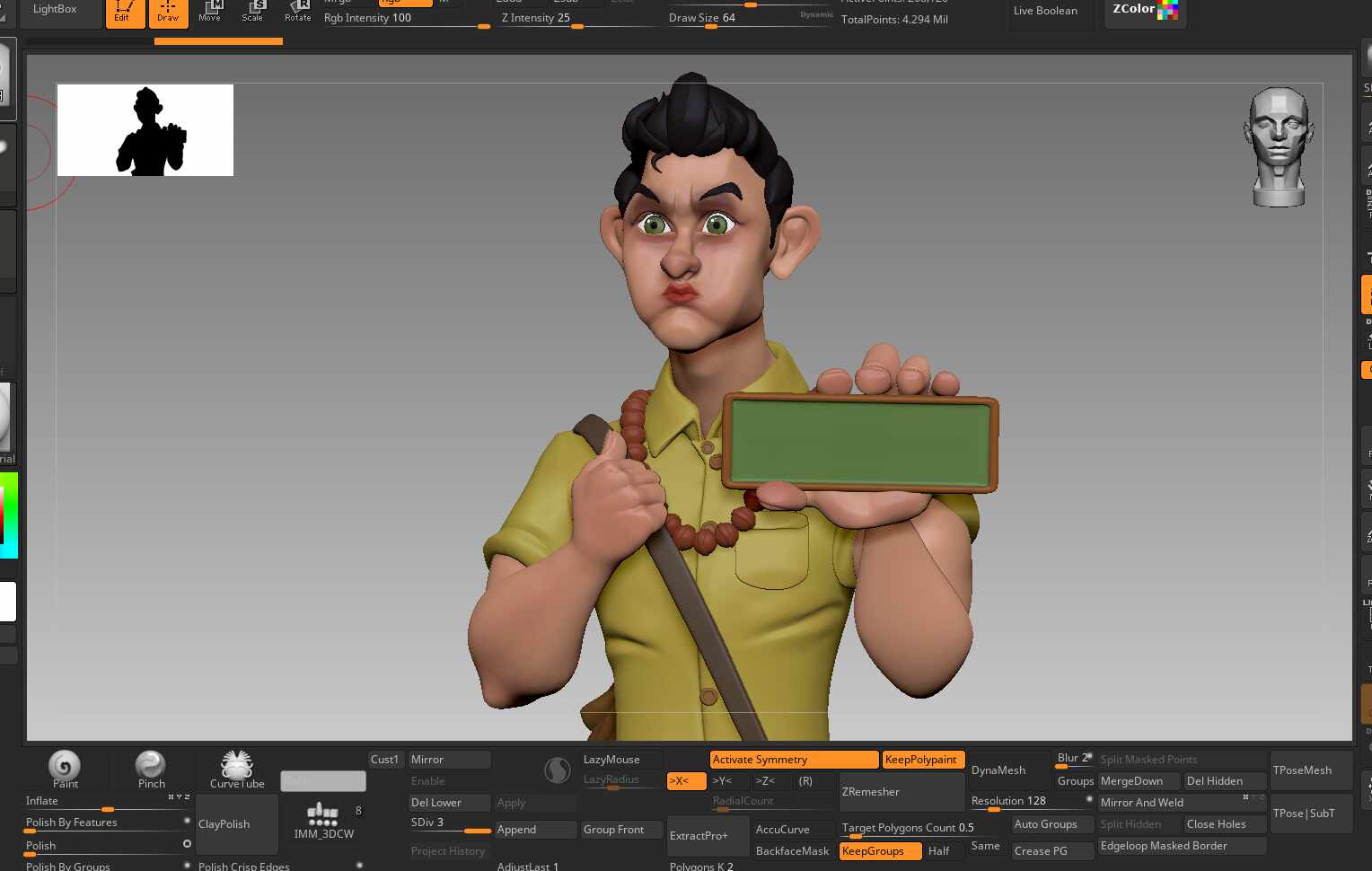Append a new subtool

pos(535,830)
